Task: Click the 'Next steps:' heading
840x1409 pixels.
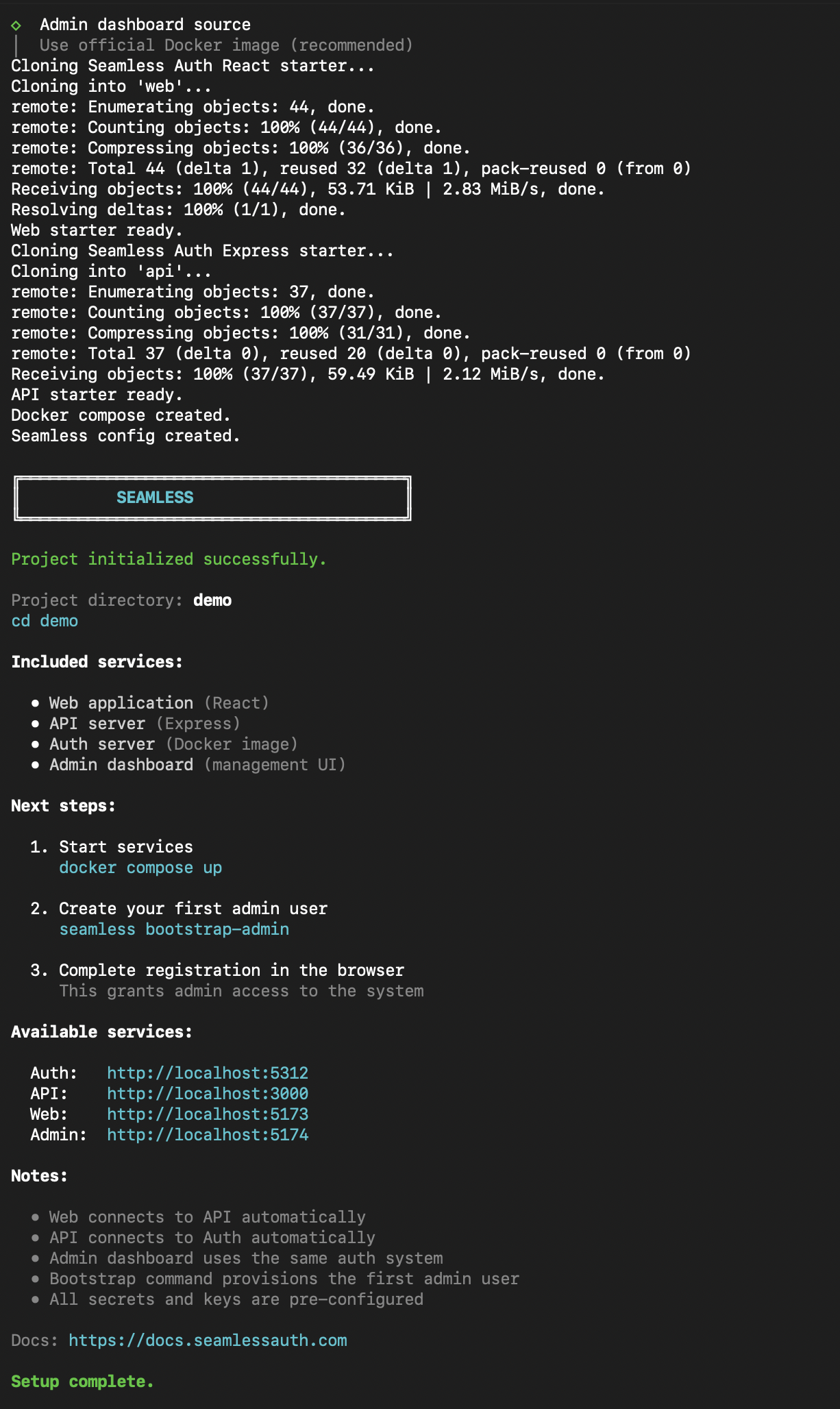Action: pos(63,806)
